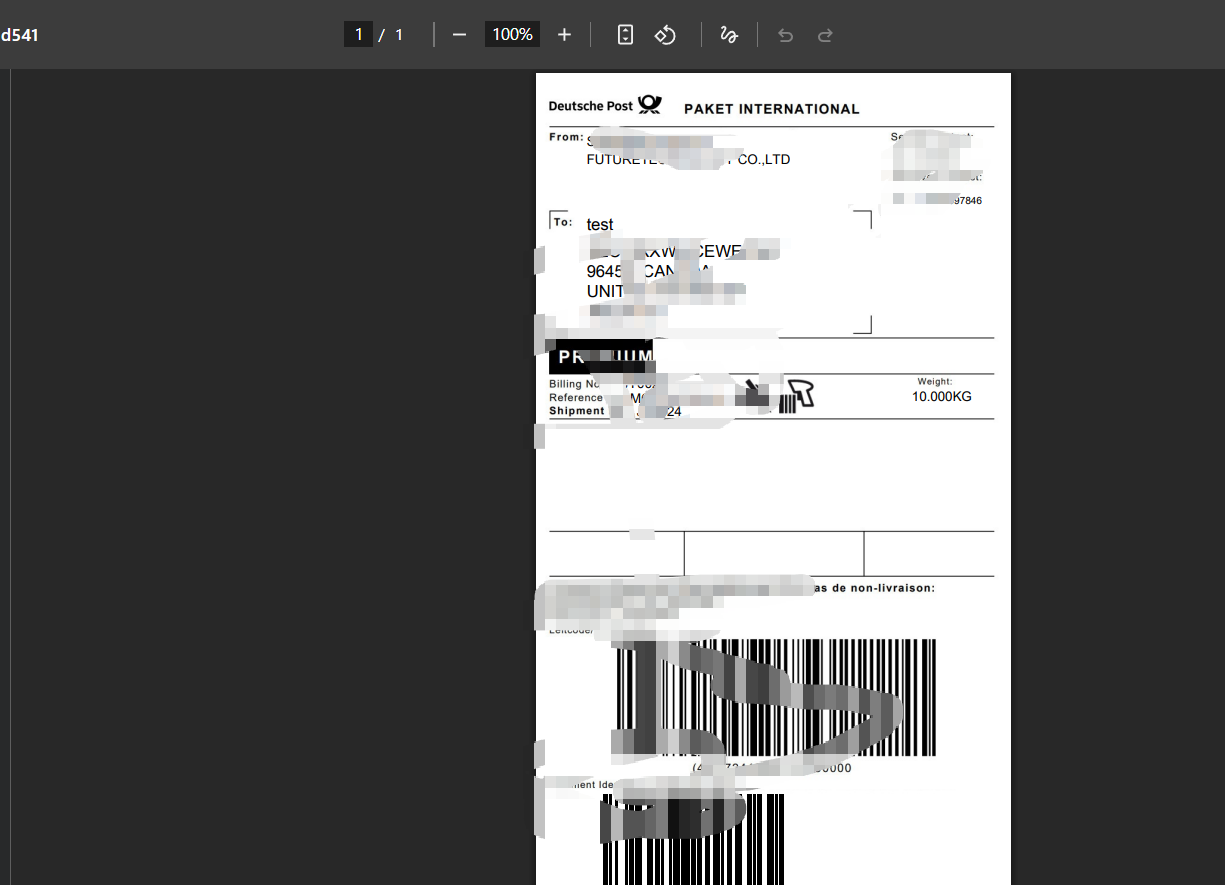
Task: Toggle the fit to page button
Action: (625, 35)
